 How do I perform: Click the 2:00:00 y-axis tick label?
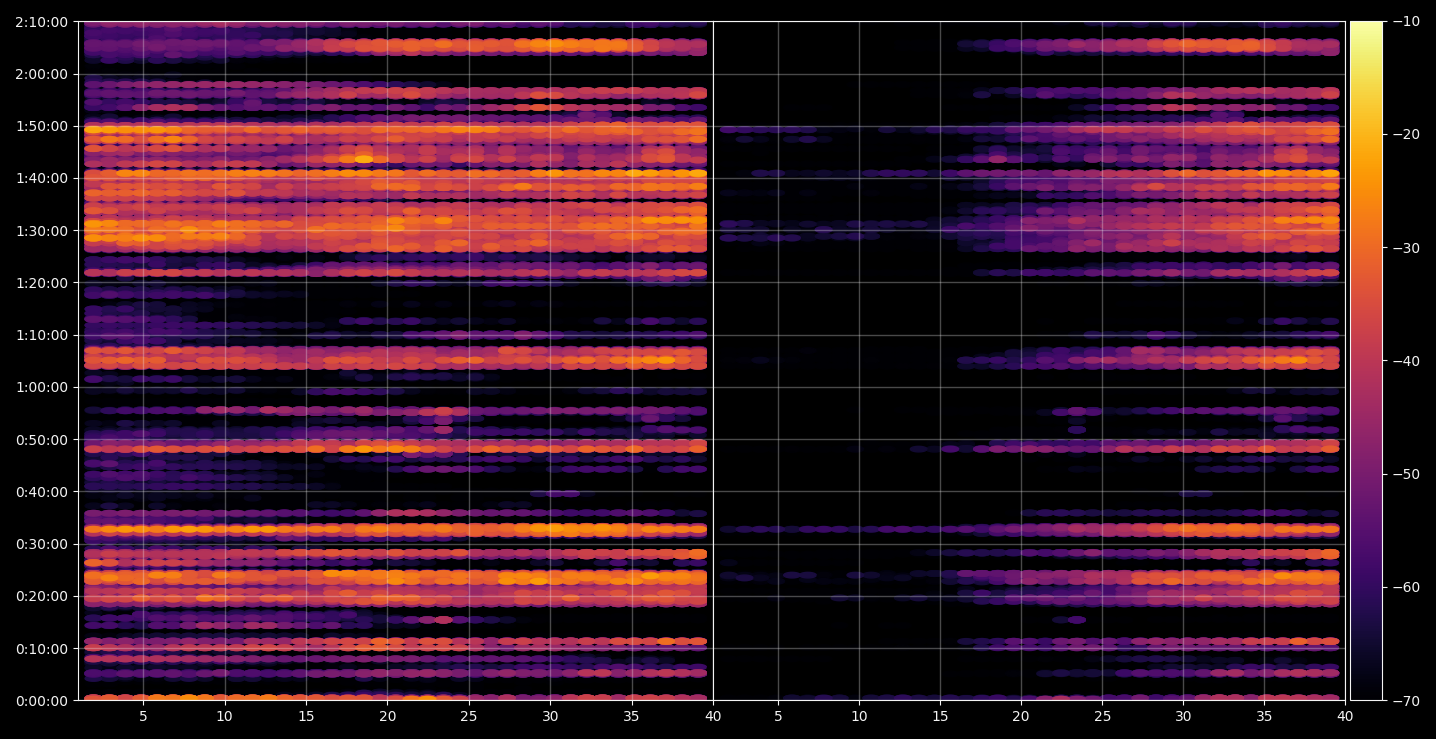pos(41,74)
